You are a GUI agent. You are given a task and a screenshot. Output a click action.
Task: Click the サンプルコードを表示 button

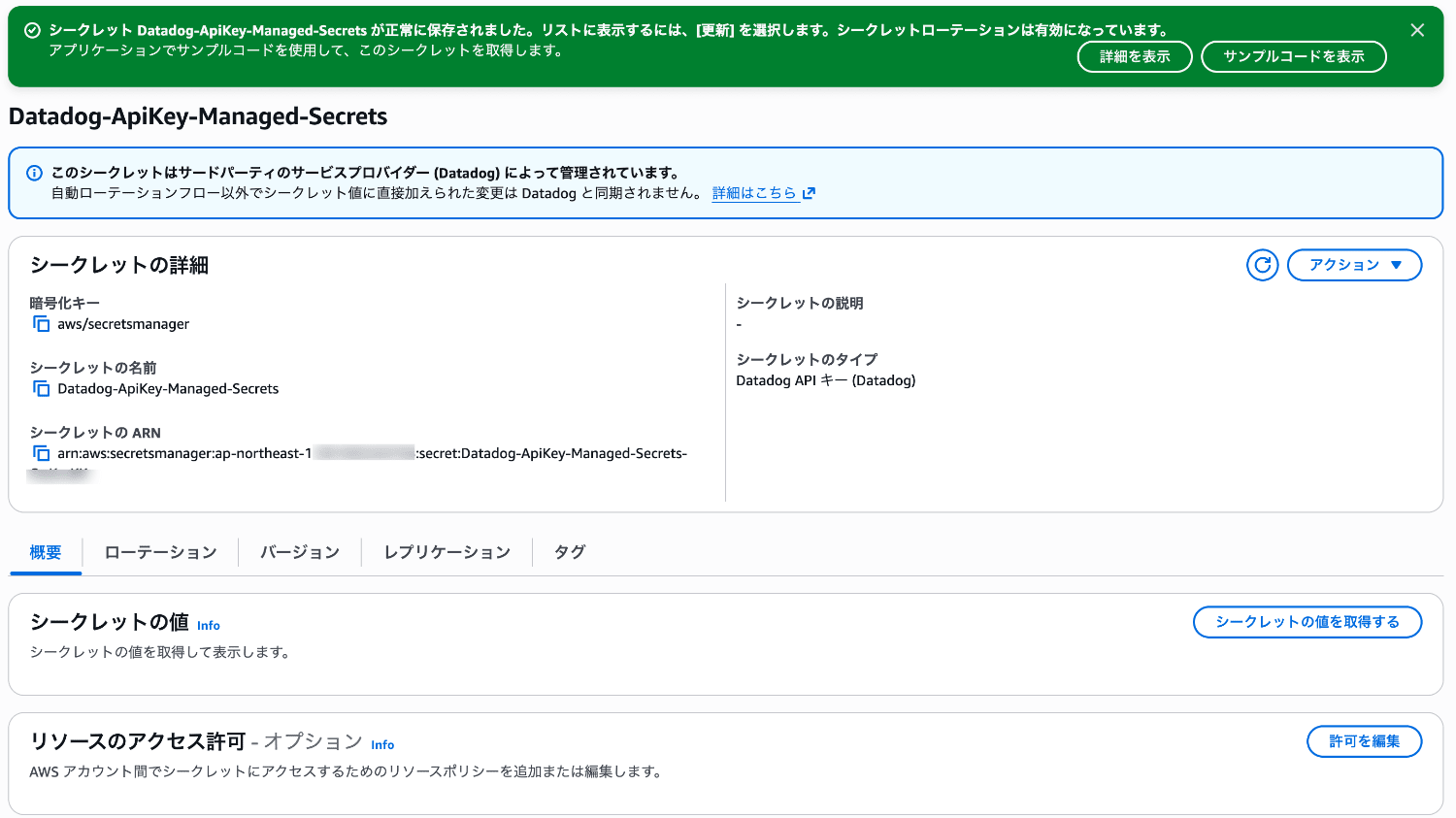click(x=1294, y=56)
